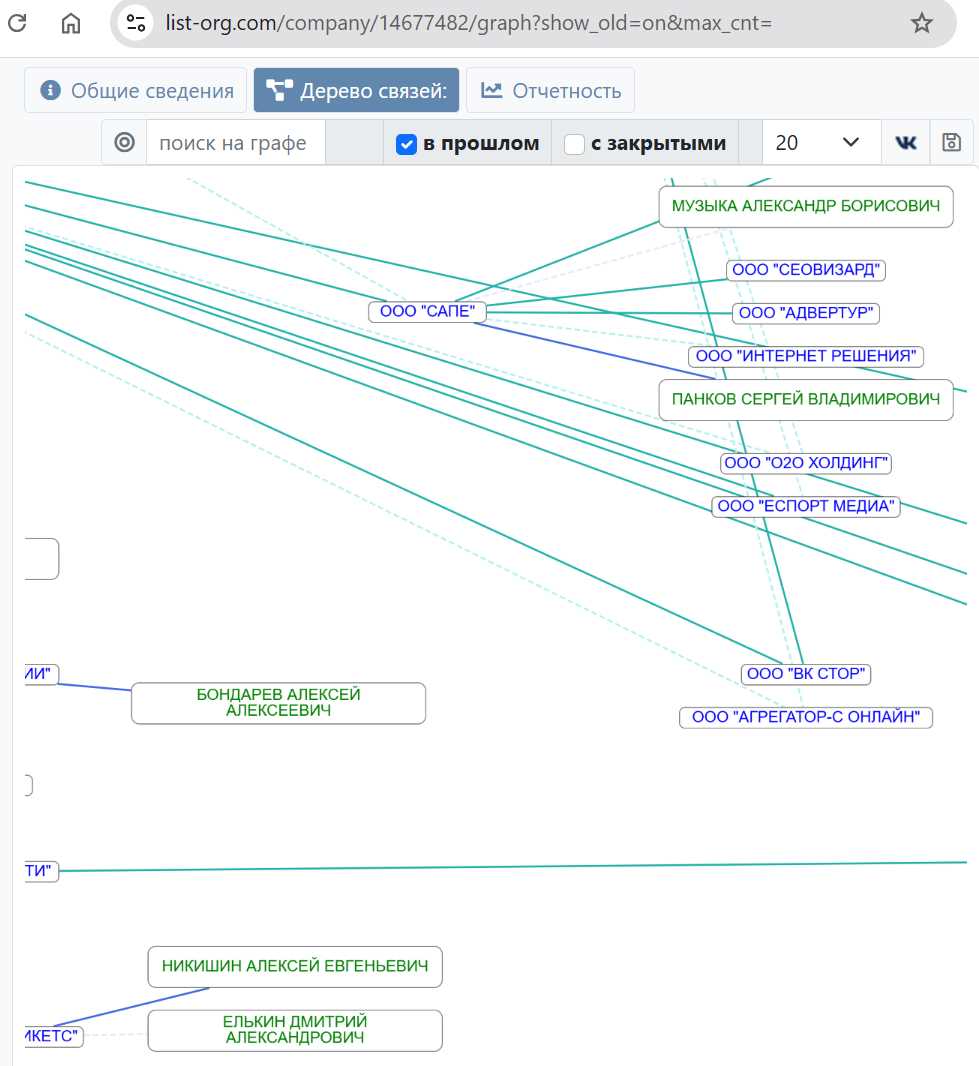Switch to the Отчетность tab
Image resolution: width=979 pixels, height=1066 pixels.
pyautogui.click(x=550, y=90)
